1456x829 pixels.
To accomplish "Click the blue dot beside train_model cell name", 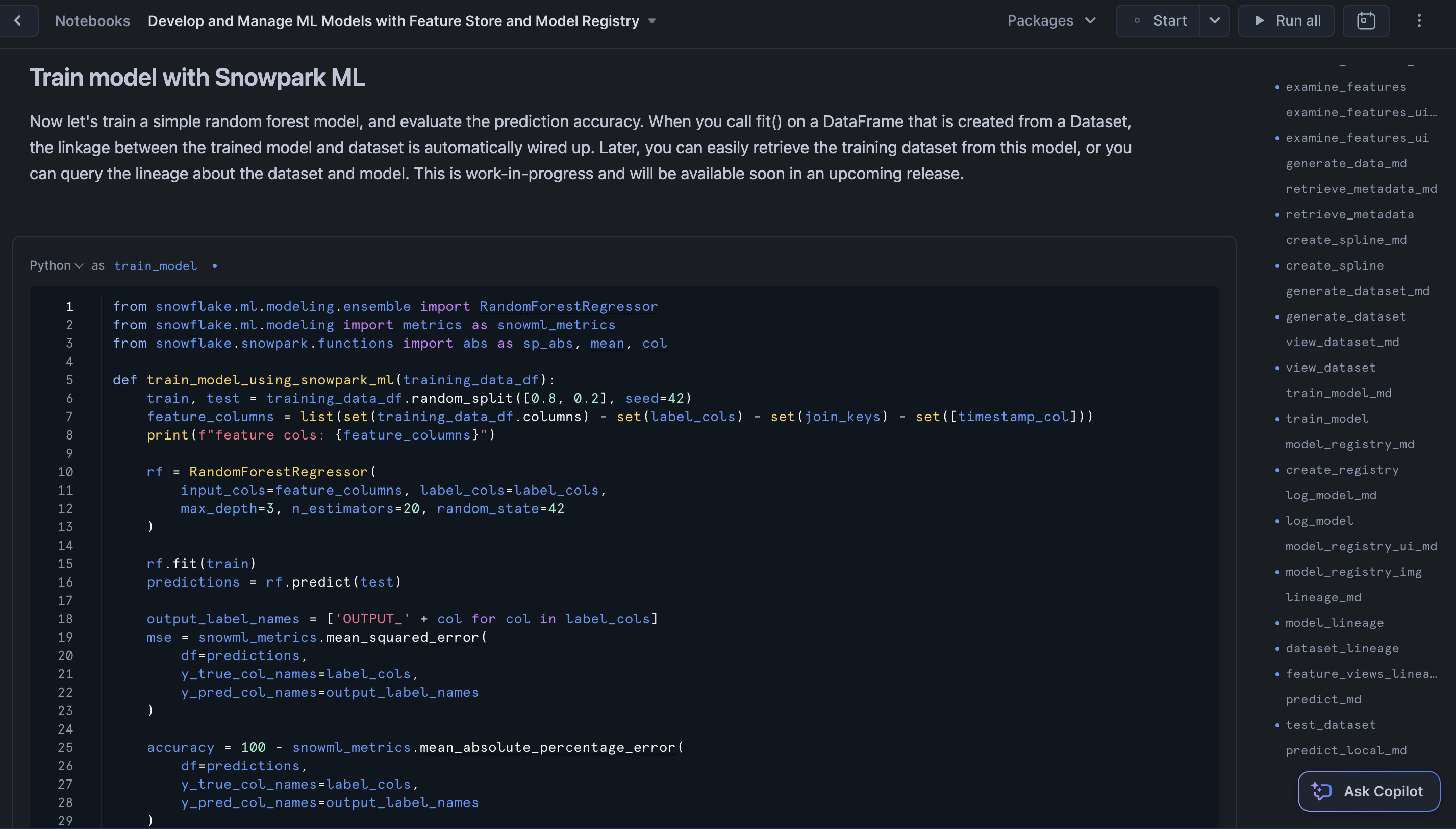I will (x=214, y=266).
